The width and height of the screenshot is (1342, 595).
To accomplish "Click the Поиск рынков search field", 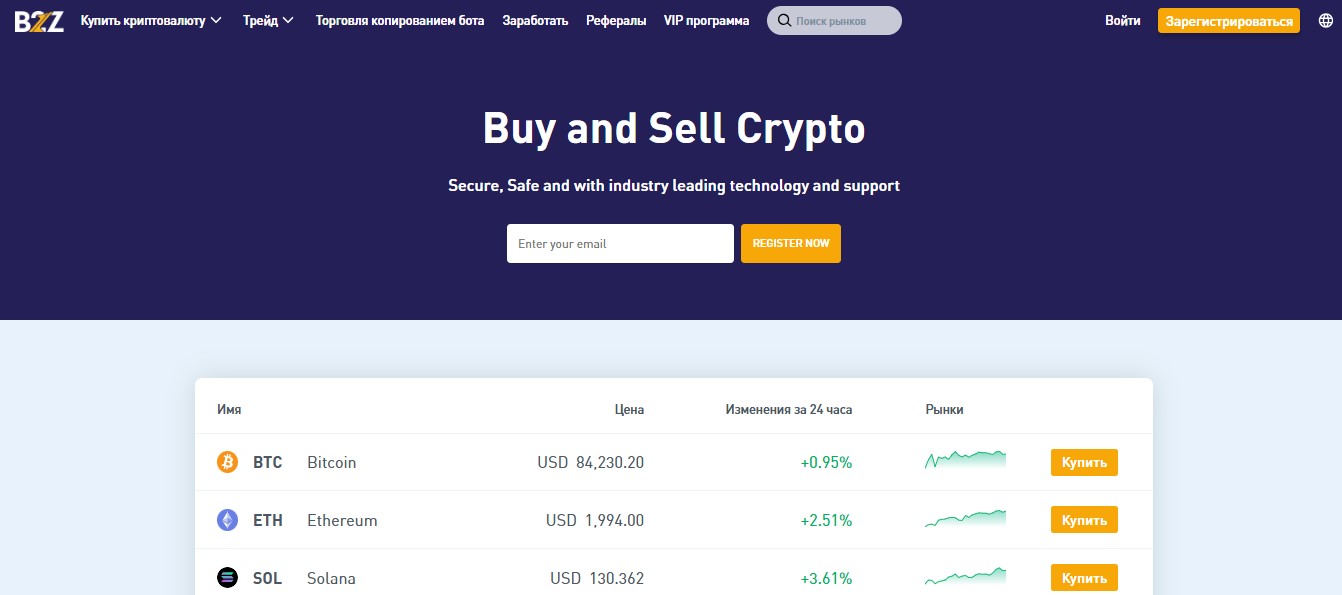I will coord(834,20).
